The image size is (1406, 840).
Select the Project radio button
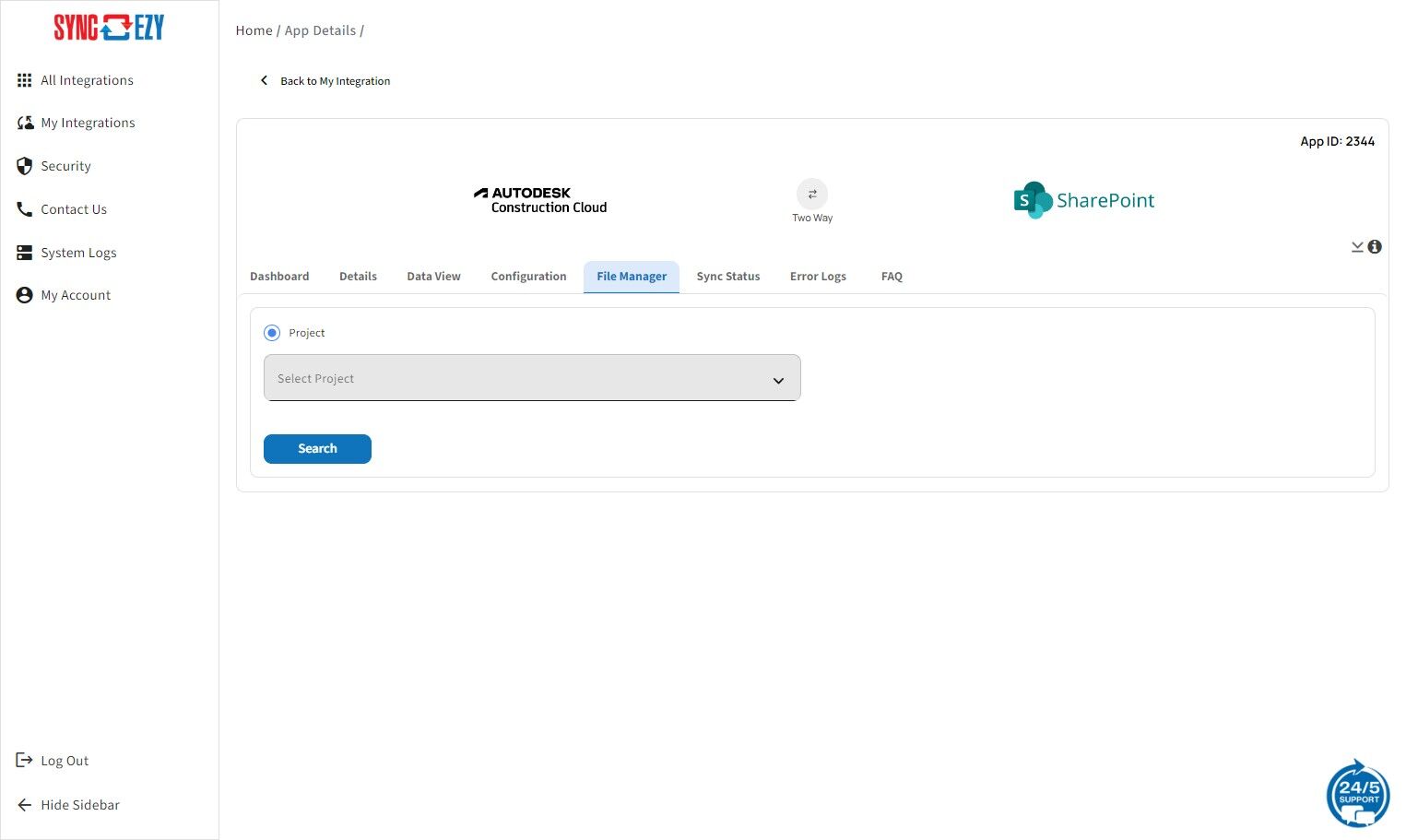pyautogui.click(x=272, y=333)
